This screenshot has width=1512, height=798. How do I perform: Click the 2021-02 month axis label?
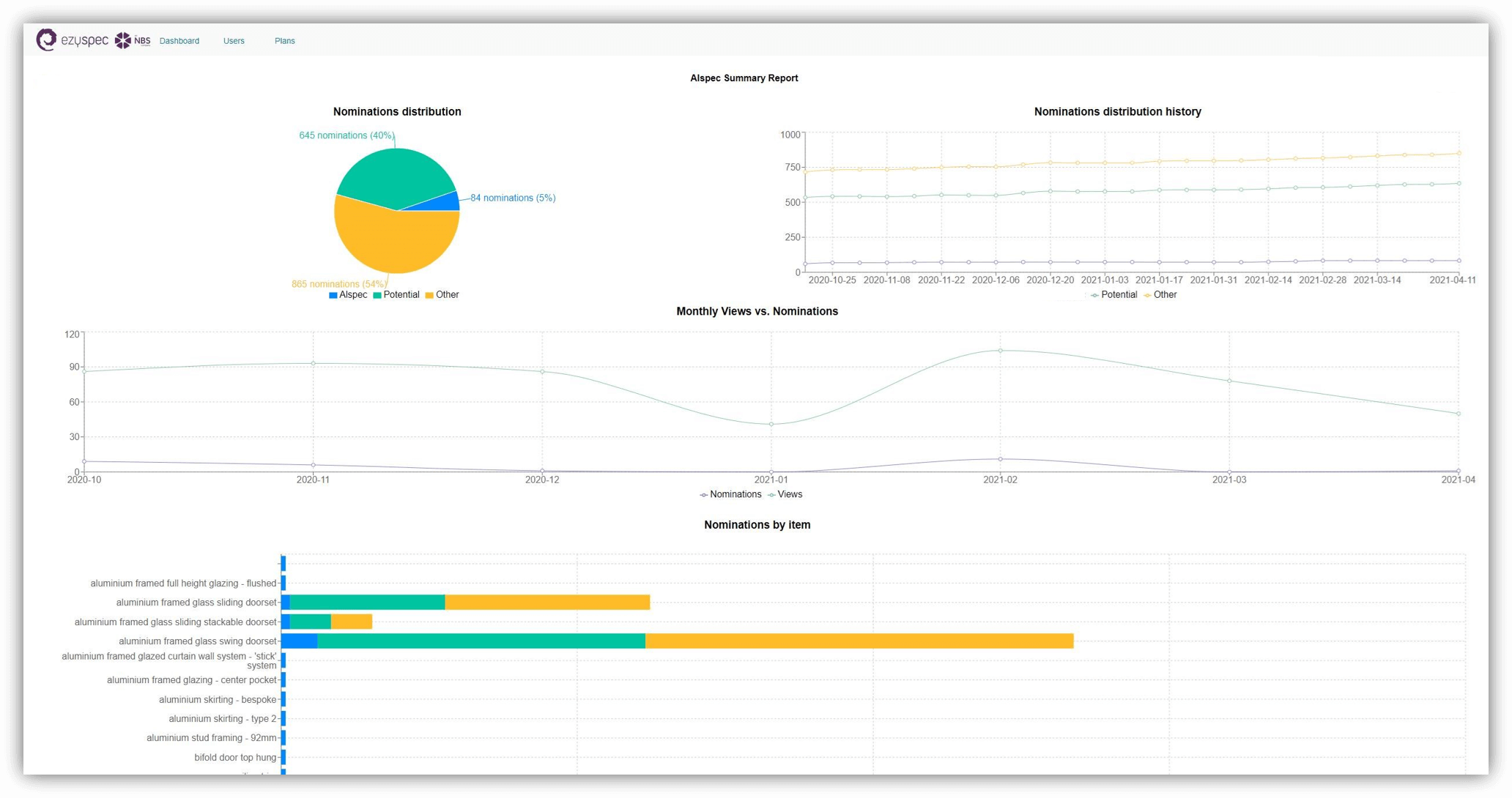(x=1001, y=480)
